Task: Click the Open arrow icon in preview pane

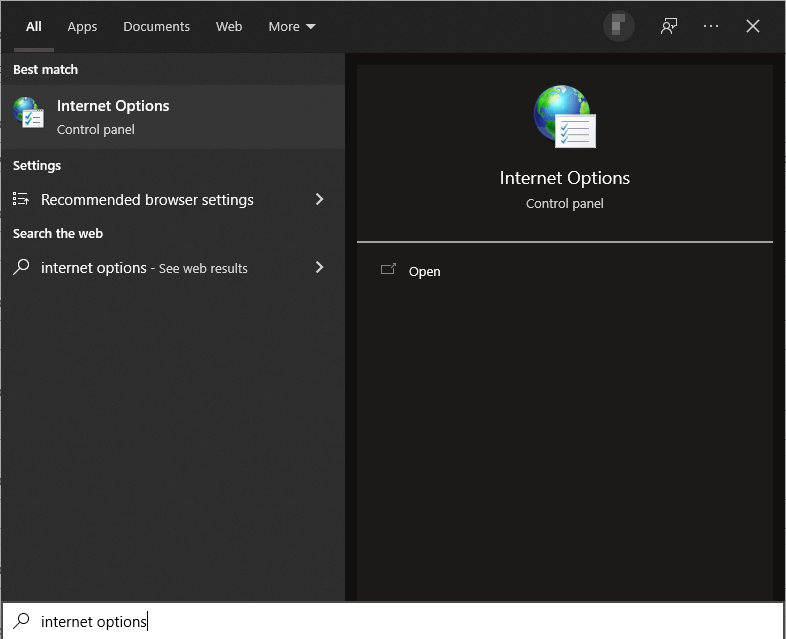Action: (388, 270)
